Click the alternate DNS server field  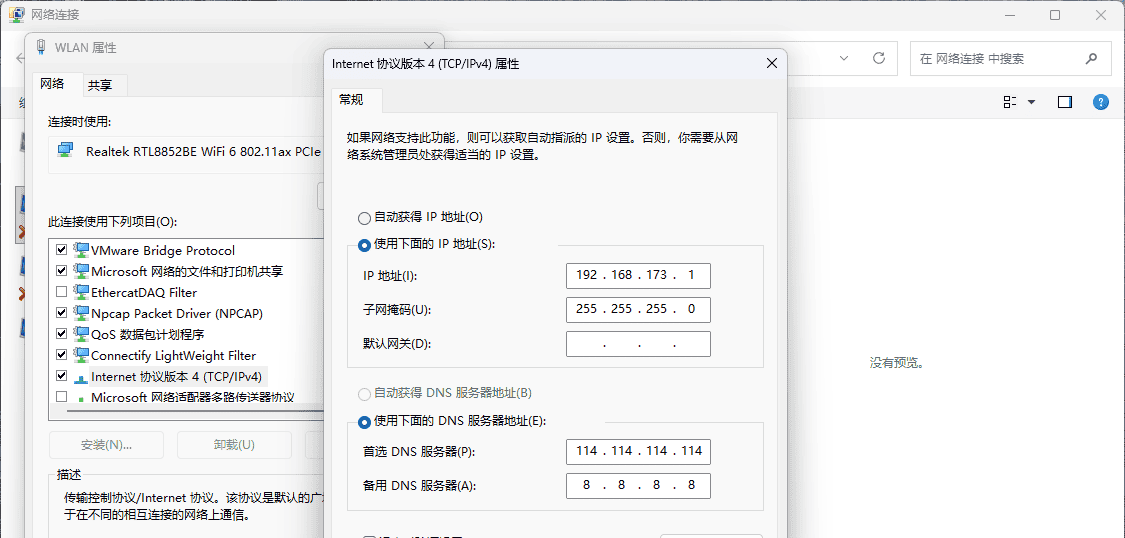(x=638, y=486)
